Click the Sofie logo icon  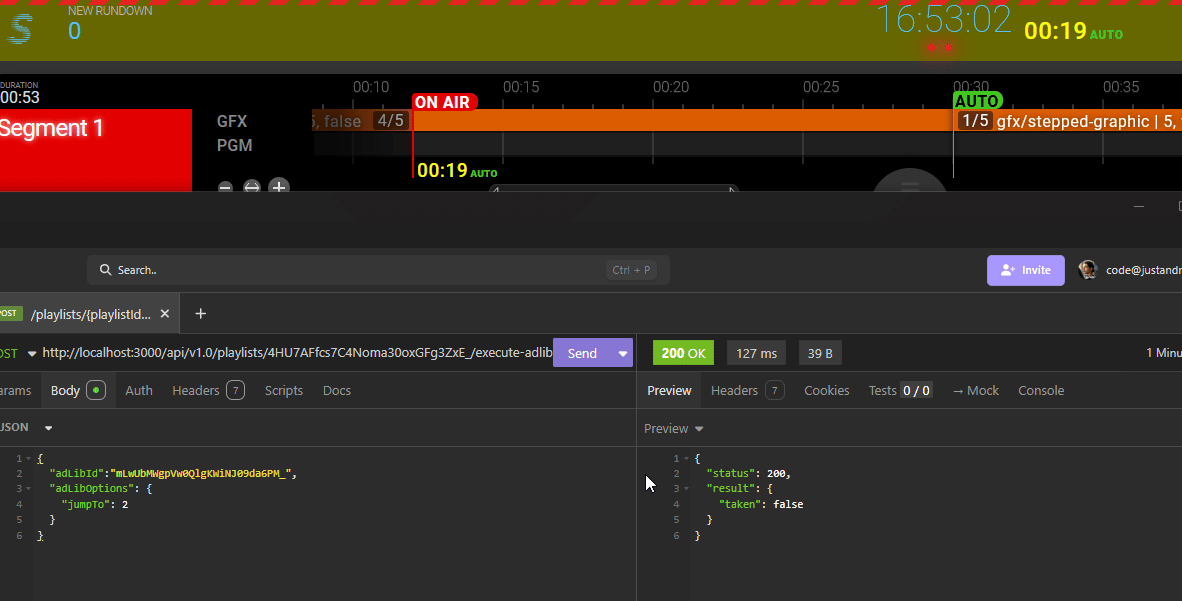pyautogui.click(x=19, y=28)
